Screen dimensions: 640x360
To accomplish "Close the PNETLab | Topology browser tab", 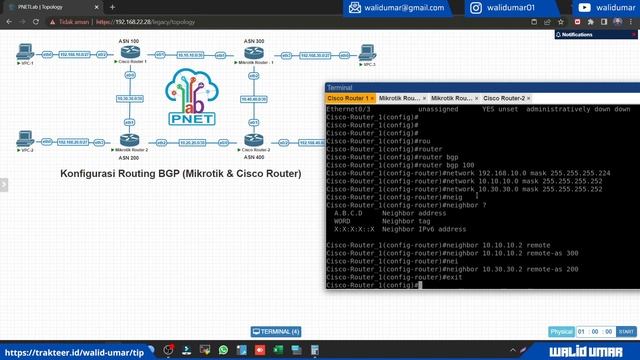I will 97,7.
